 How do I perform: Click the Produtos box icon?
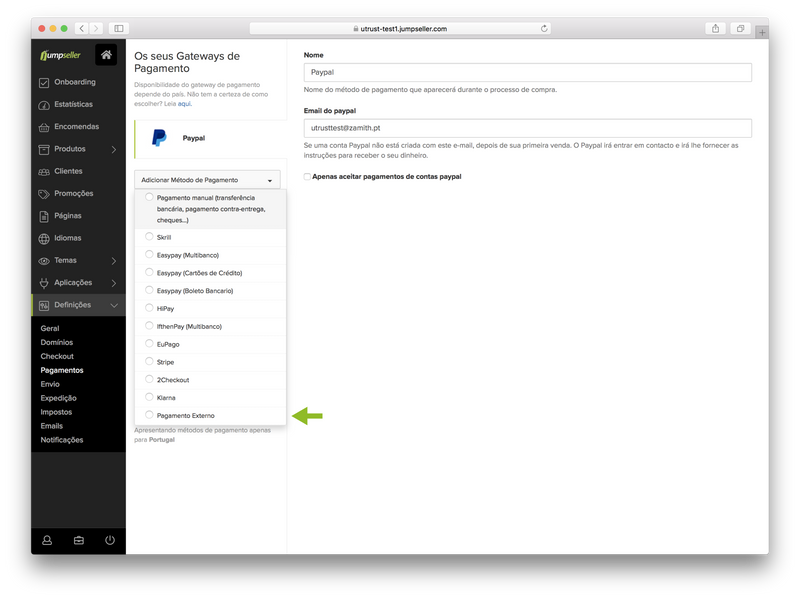[x=44, y=149]
